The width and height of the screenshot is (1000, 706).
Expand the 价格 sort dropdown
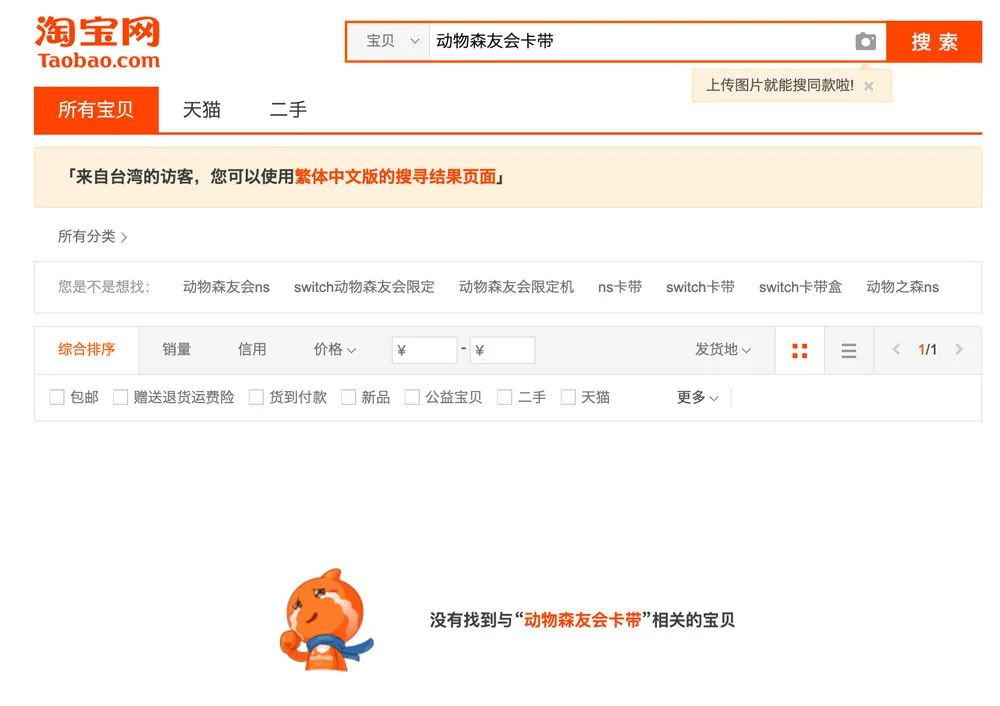pos(334,349)
